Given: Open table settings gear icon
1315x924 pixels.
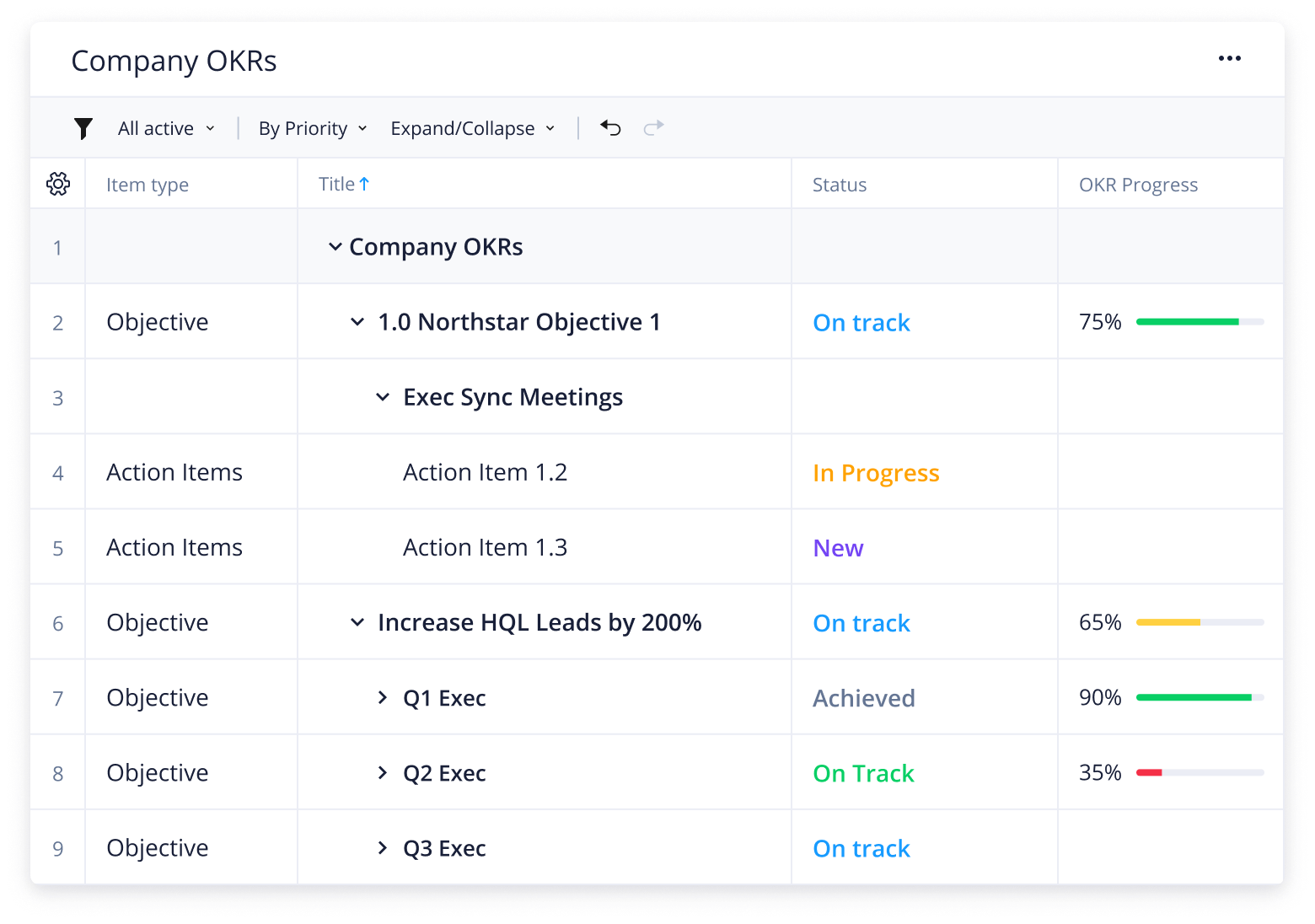Looking at the screenshot, I should [58, 184].
